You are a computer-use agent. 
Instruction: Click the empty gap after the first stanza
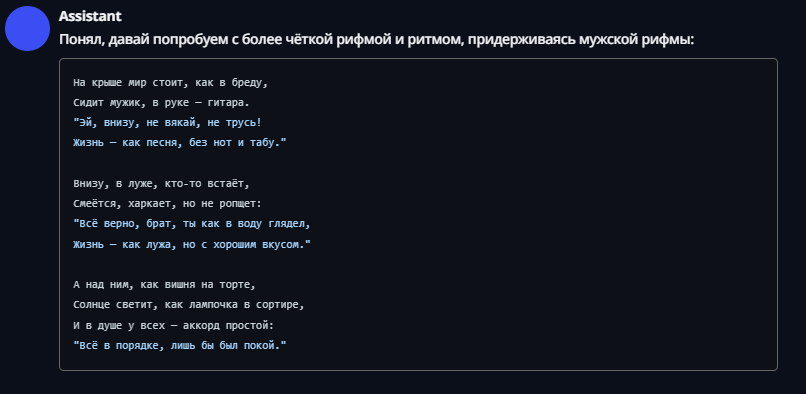418,163
